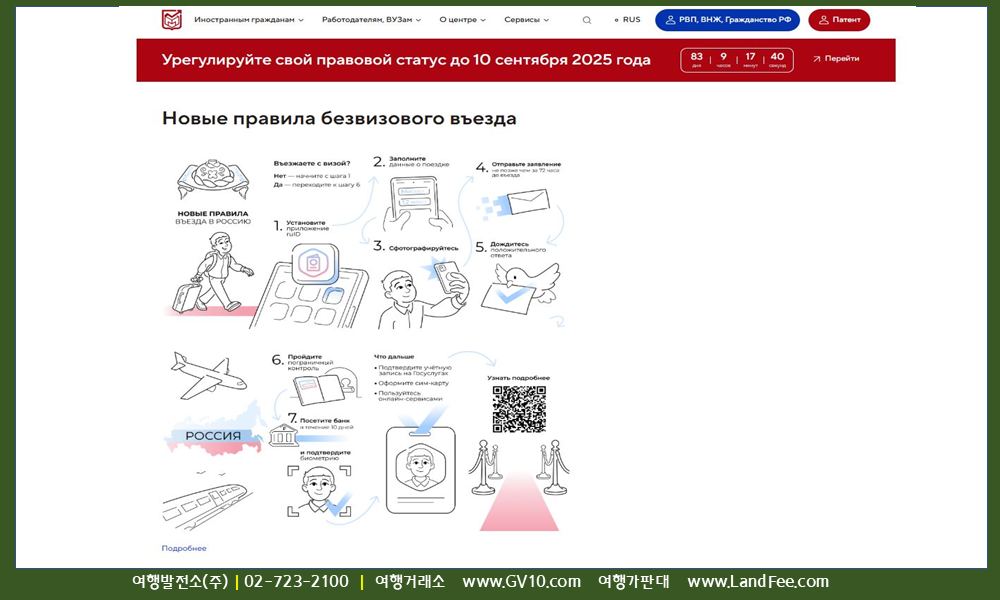The image size is (1000, 600).
Task: Expand the Иностранным гражданам dropdown menu
Action: tap(249, 20)
